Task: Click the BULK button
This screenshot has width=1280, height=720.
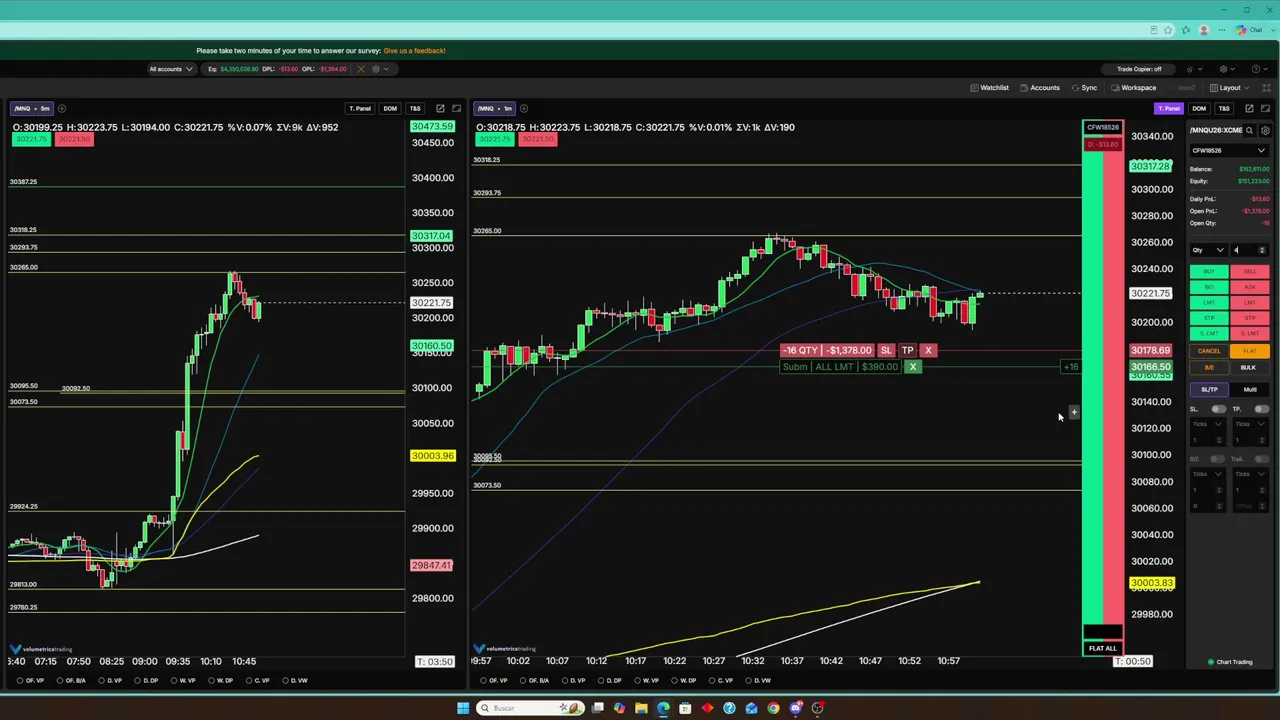Action: click(x=1250, y=367)
